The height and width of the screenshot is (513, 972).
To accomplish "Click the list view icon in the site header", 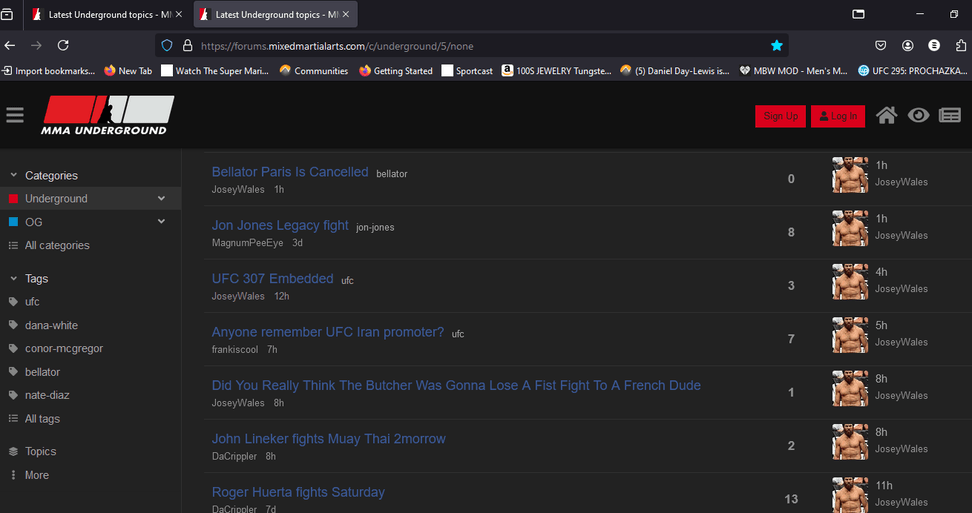I will (x=949, y=115).
